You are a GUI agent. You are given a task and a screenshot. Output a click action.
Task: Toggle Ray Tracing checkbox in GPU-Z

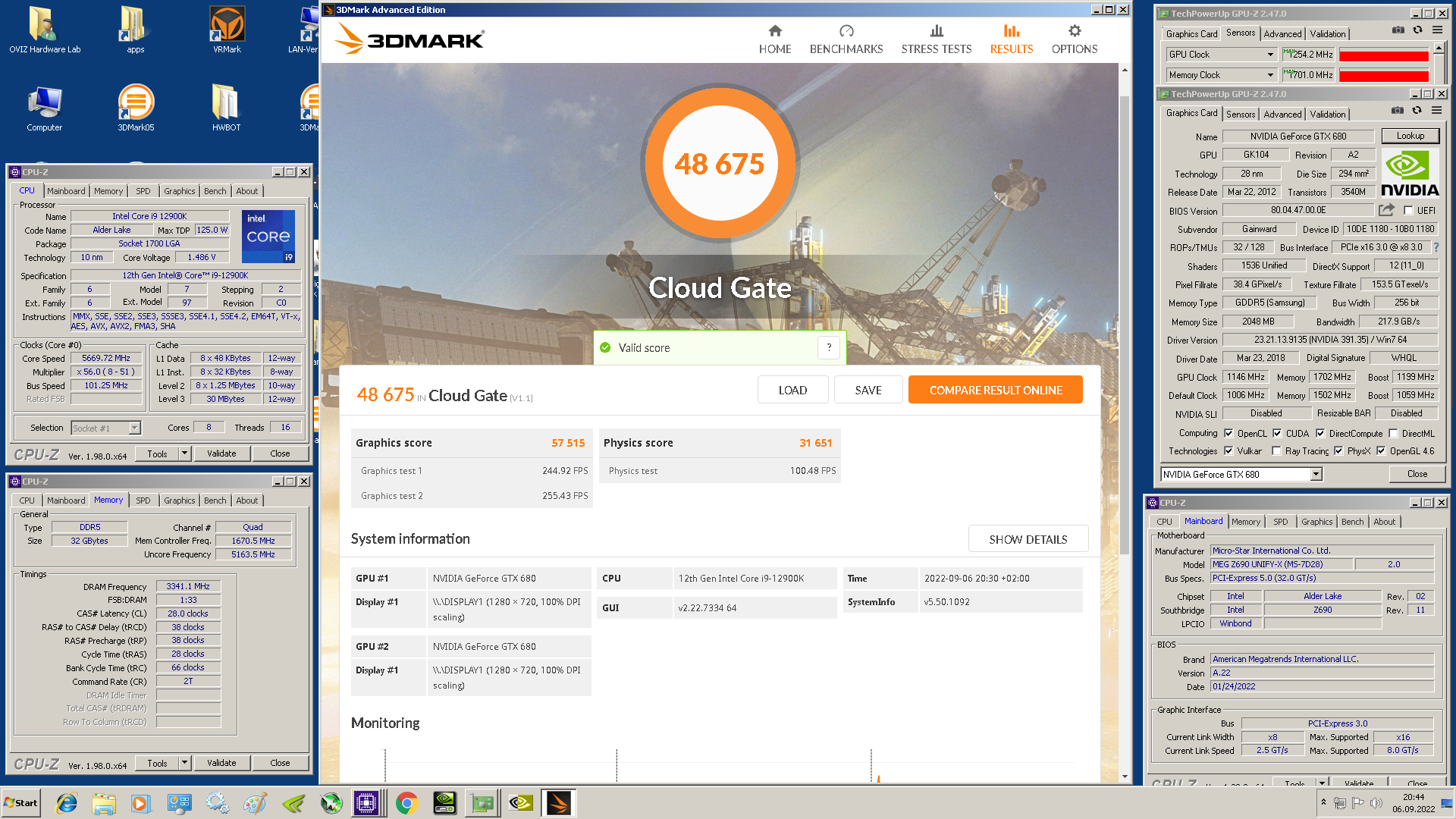click(x=1276, y=451)
